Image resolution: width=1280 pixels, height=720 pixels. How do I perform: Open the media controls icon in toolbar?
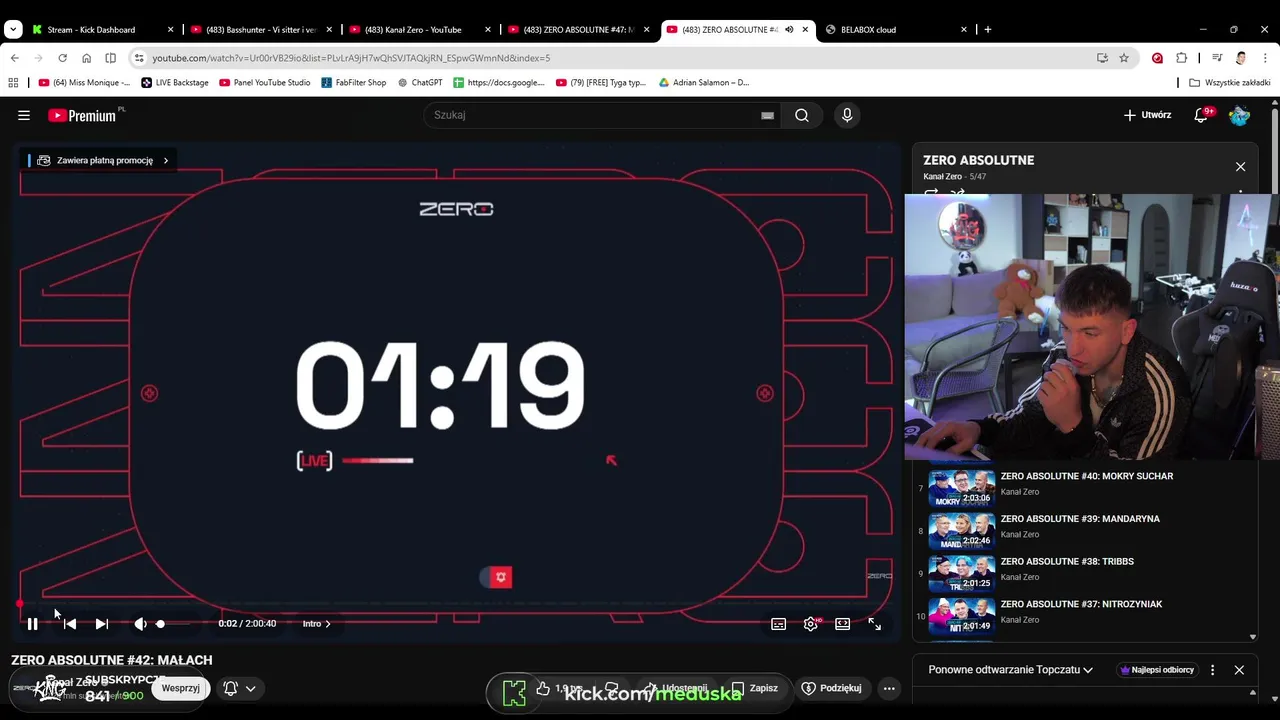click(1217, 58)
